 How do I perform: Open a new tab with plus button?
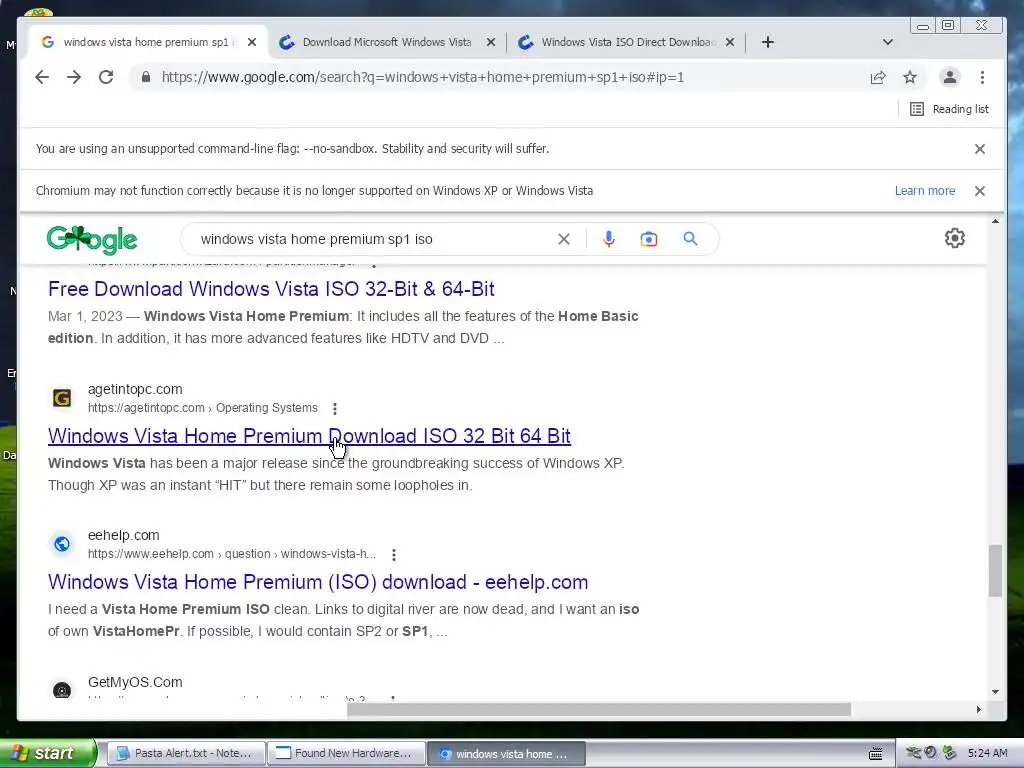[768, 42]
